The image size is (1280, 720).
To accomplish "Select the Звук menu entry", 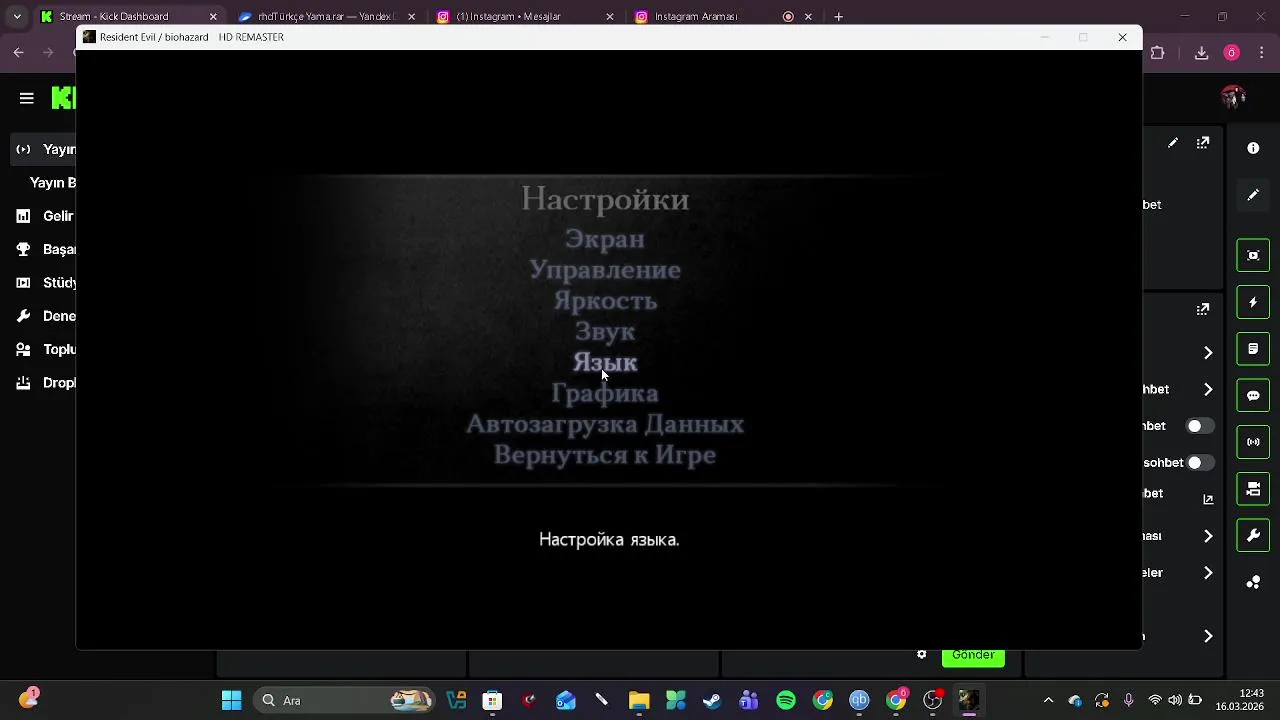I will tap(605, 332).
